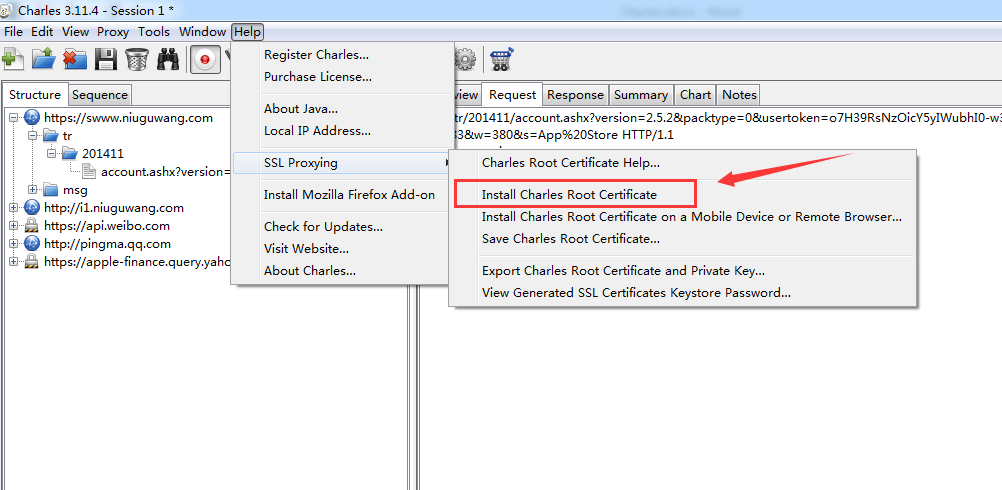Switch to the Notes tab
Screen dimensions: 1002x490
739,95
